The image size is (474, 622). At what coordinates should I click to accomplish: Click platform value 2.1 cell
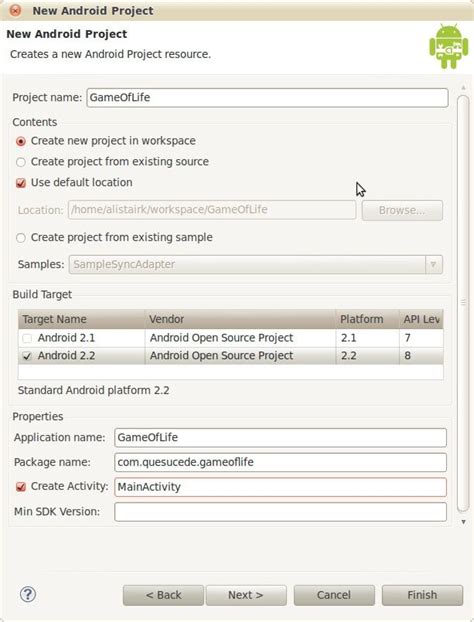click(367, 338)
